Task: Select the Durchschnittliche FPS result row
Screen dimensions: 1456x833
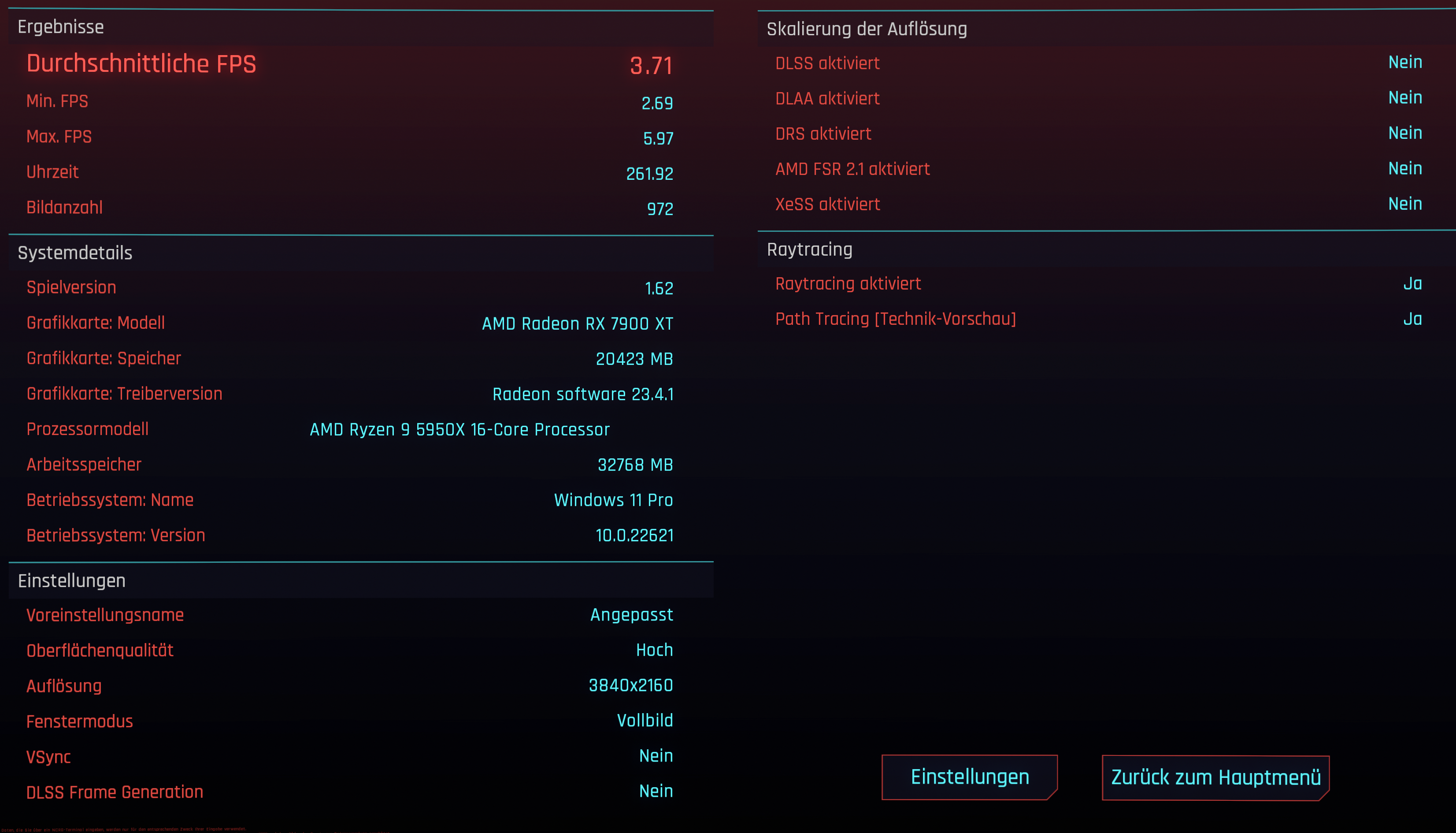Action: pyautogui.click(x=349, y=64)
